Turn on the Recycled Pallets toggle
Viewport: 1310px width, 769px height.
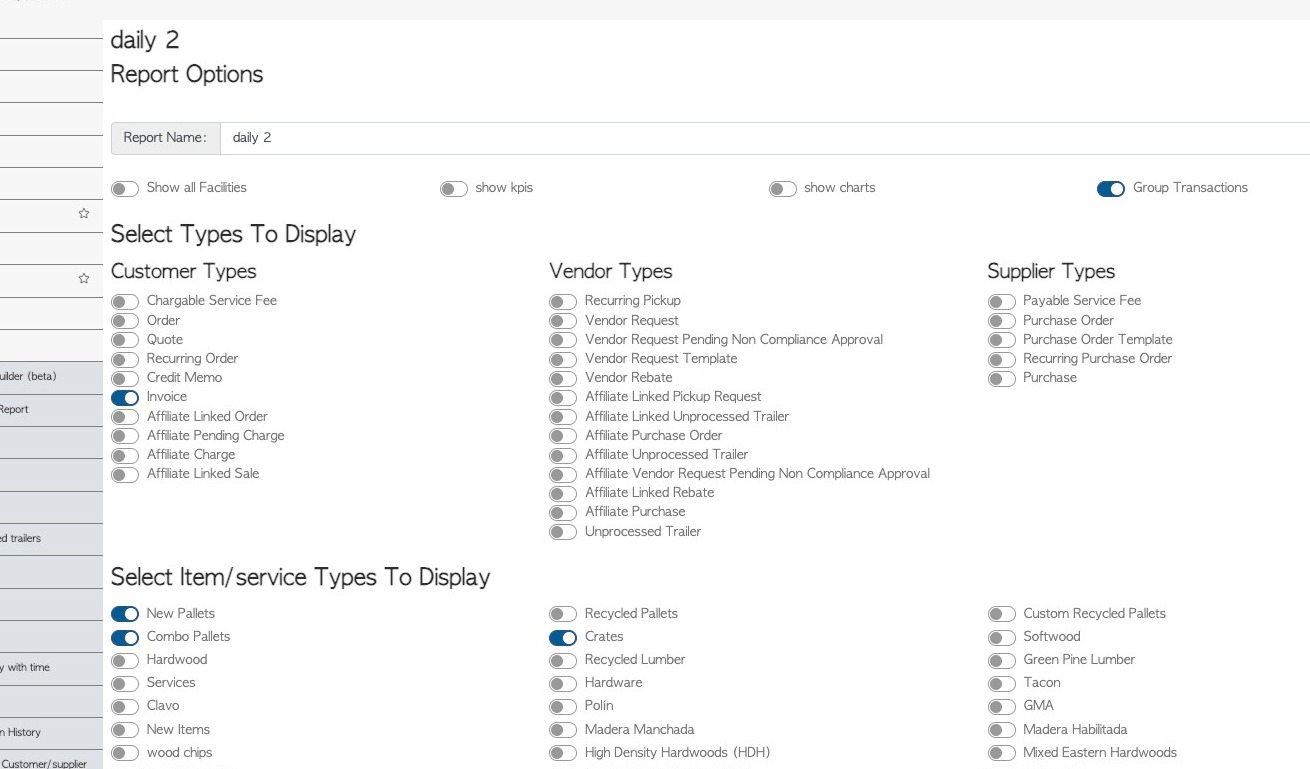[x=563, y=614]
